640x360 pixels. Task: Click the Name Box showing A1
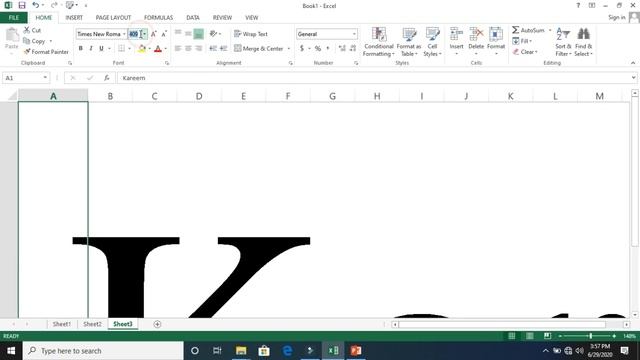click(x=25, y=78)
